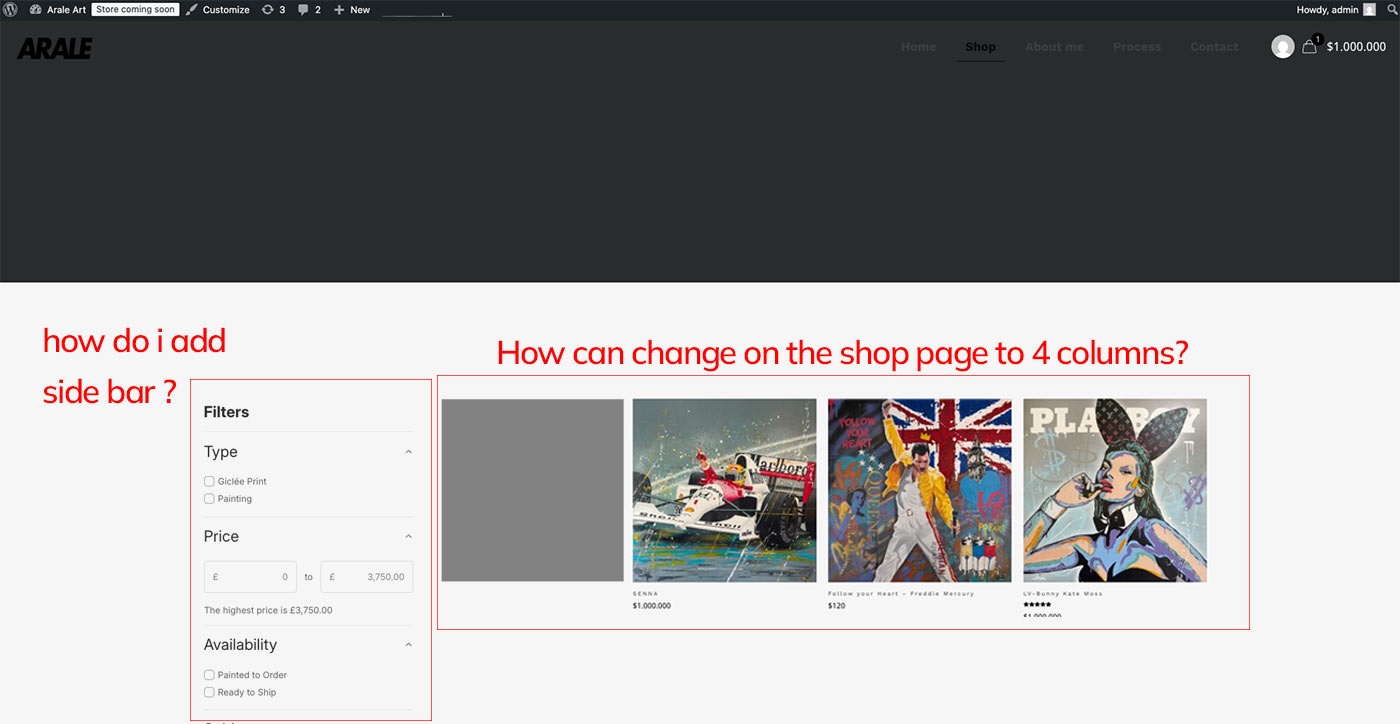
Task: Go to the Home menu item
Action: (918, 47)
